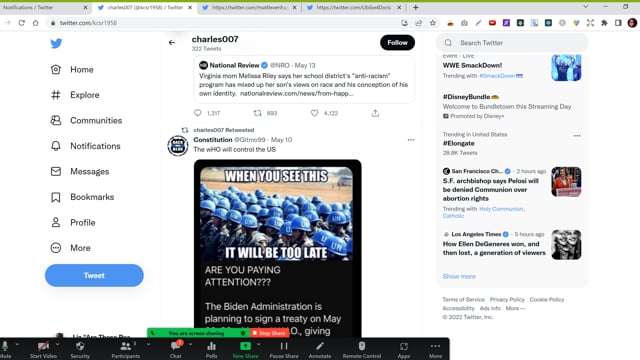
Task: Open Zoom Chat
Action: point(176,350)
